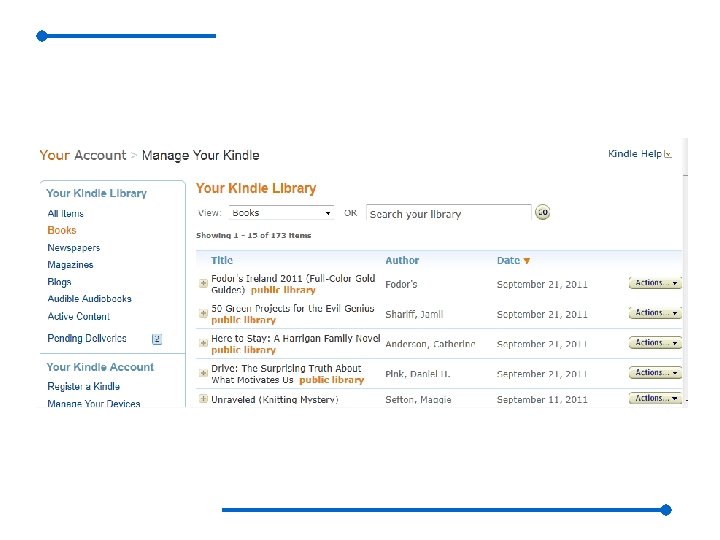This screenshot has width=720, height=540.
Task: Click the September 11, 2011 date
Action: 542,400
